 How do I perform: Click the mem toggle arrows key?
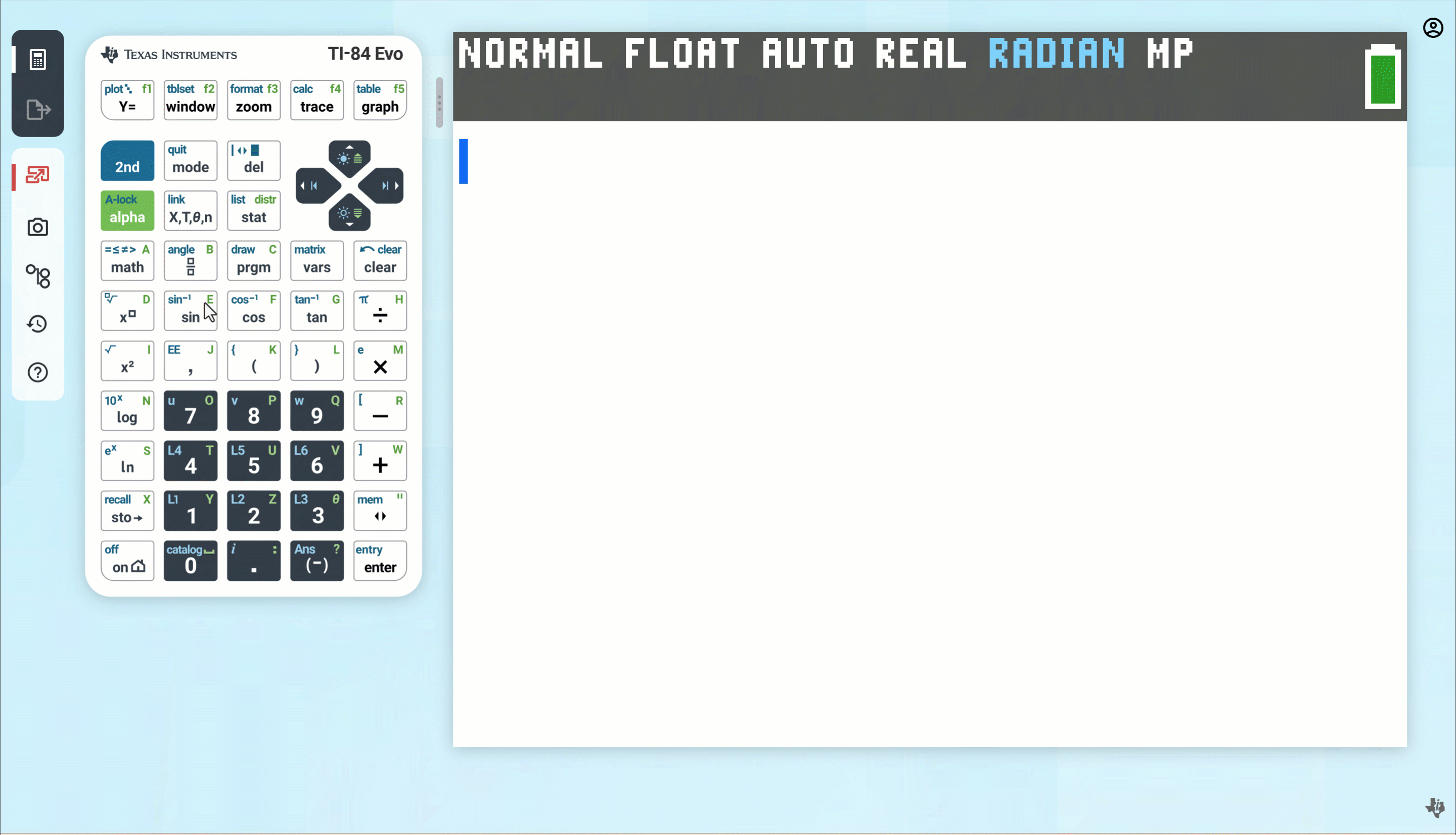tap(380, 511)
